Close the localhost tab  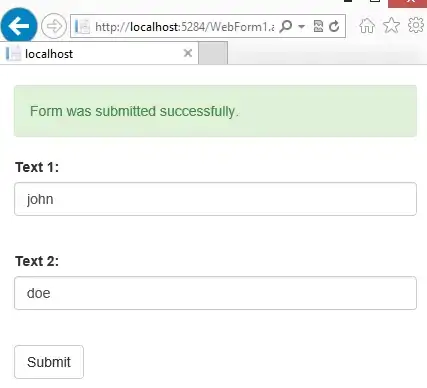[188, 53]
